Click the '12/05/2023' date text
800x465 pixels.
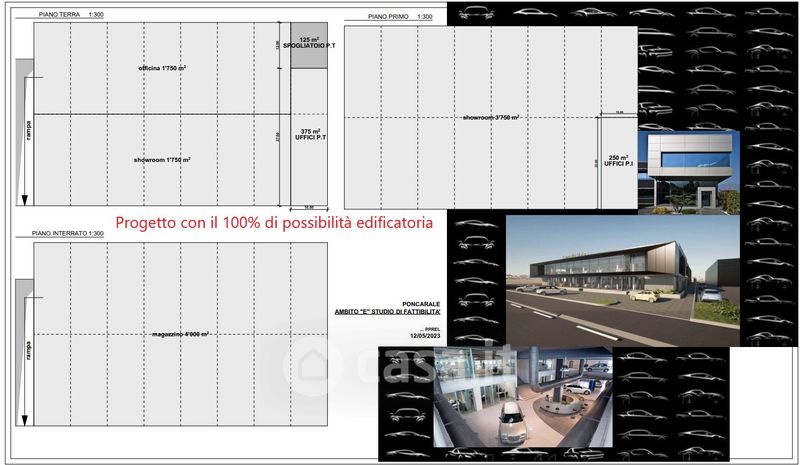(x=425, y=336)
